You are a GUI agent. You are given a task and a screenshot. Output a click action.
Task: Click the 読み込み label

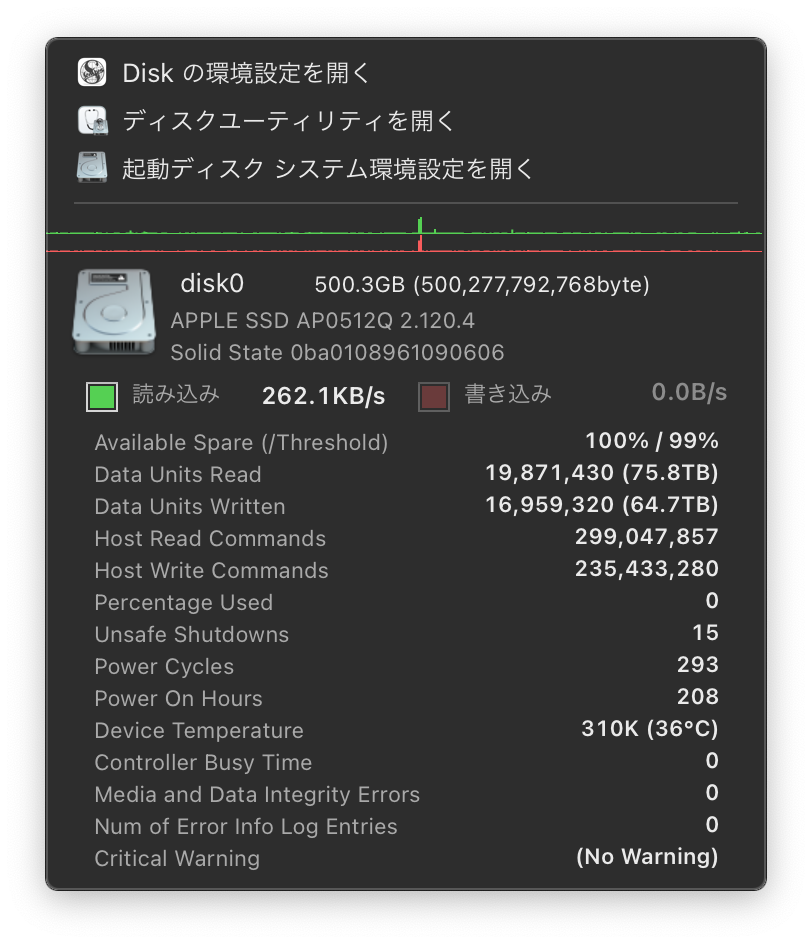(x=176, y=394)
